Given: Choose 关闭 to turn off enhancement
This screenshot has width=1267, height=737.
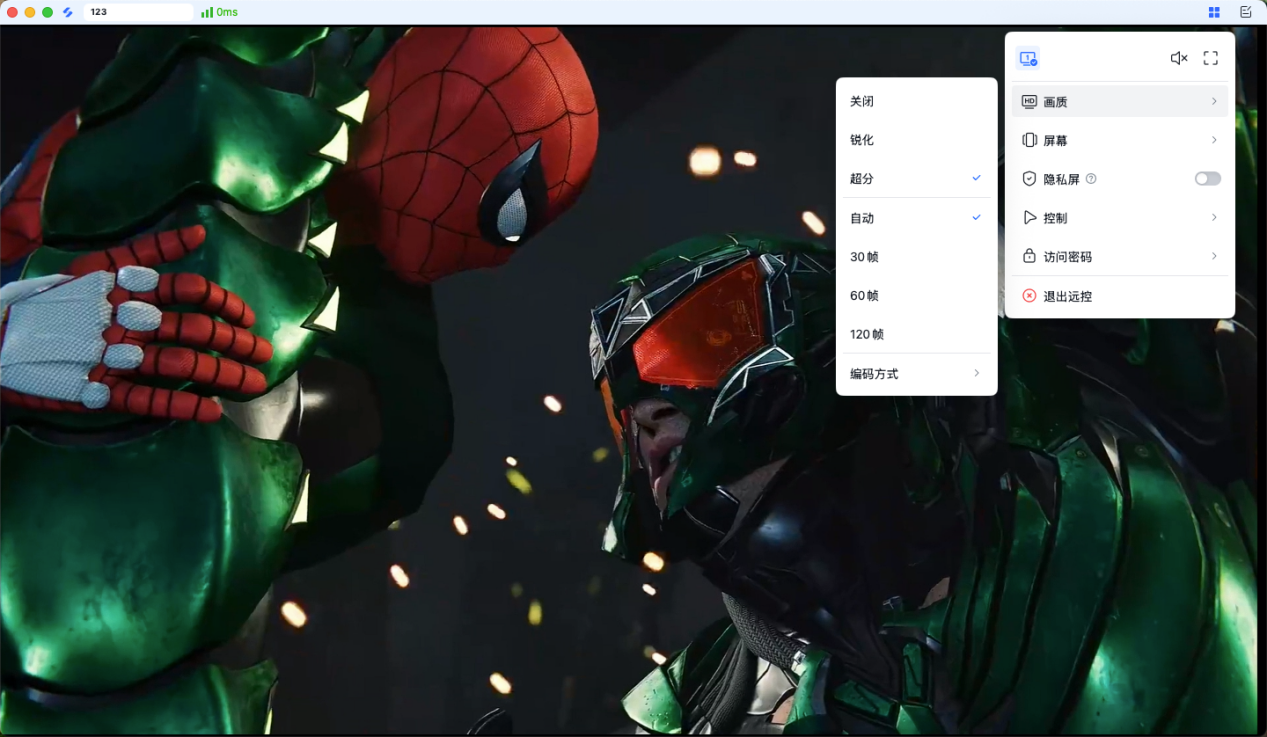Looking at the screenshot, I should click(x=916, y=101).
